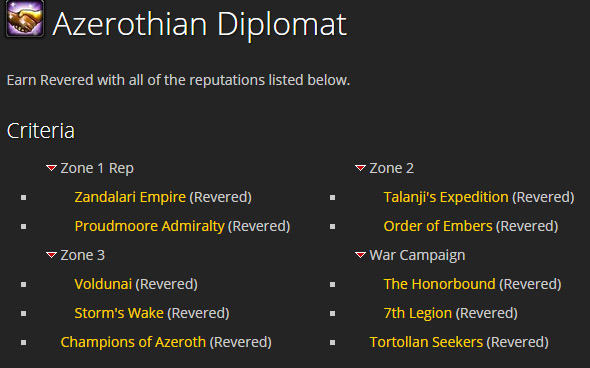Collapse the Zone 1 Rep section

point(51,168)
